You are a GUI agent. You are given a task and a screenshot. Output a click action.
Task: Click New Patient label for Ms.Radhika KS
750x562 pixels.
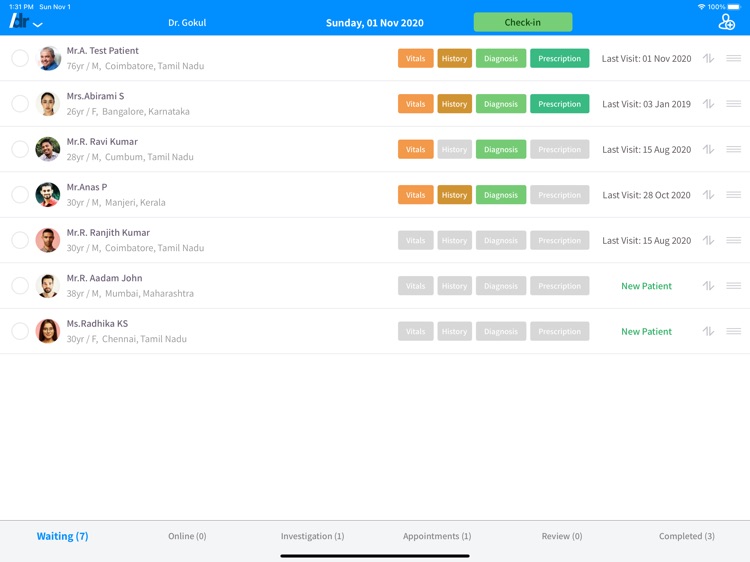[646, 331]
